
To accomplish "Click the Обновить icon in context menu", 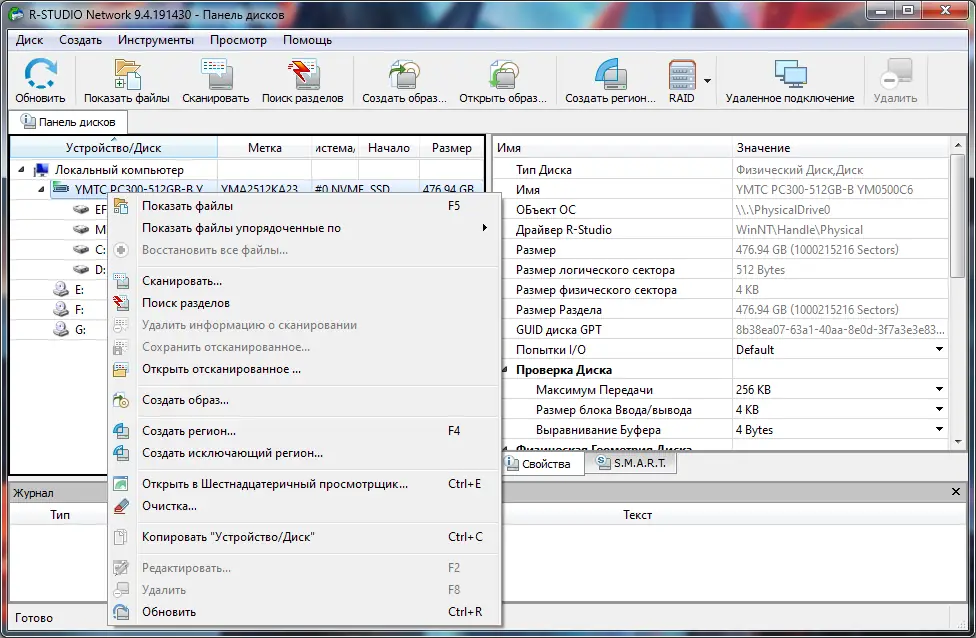I will [121, 612].
